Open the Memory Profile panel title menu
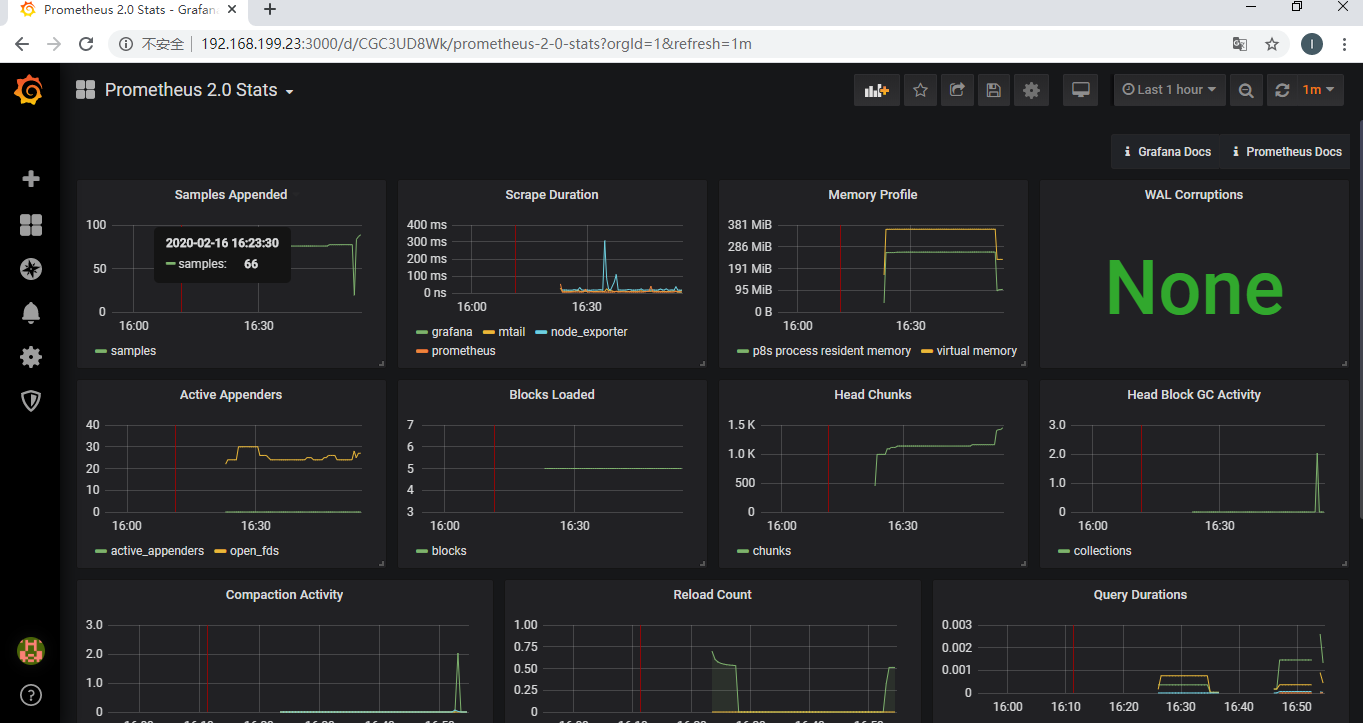Image resolution: width=1363 pixels, height=723 pixels. click(x=873, y=195)
